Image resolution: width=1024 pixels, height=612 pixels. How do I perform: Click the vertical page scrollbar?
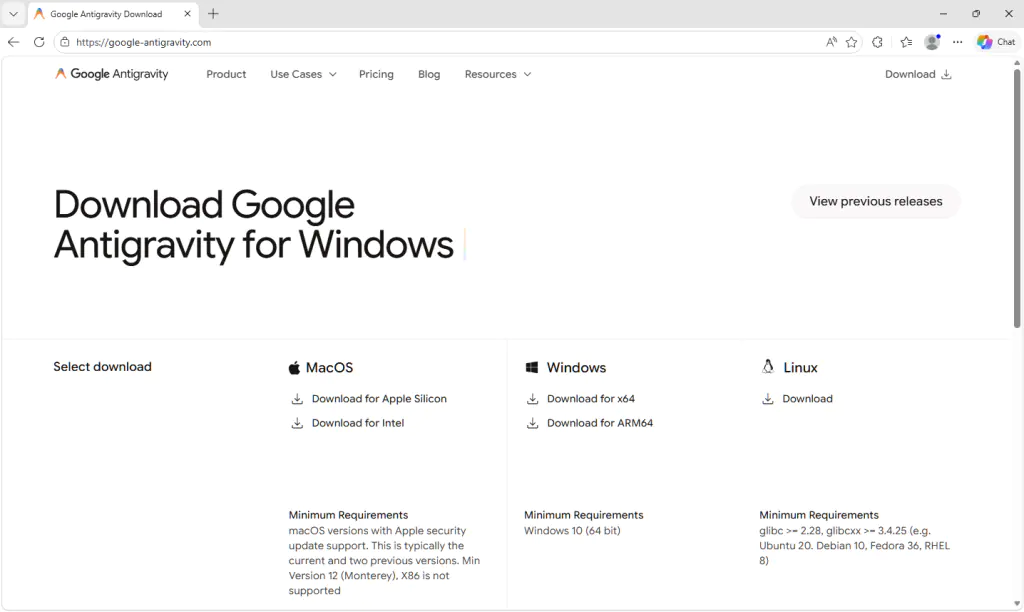(1017, 200)
